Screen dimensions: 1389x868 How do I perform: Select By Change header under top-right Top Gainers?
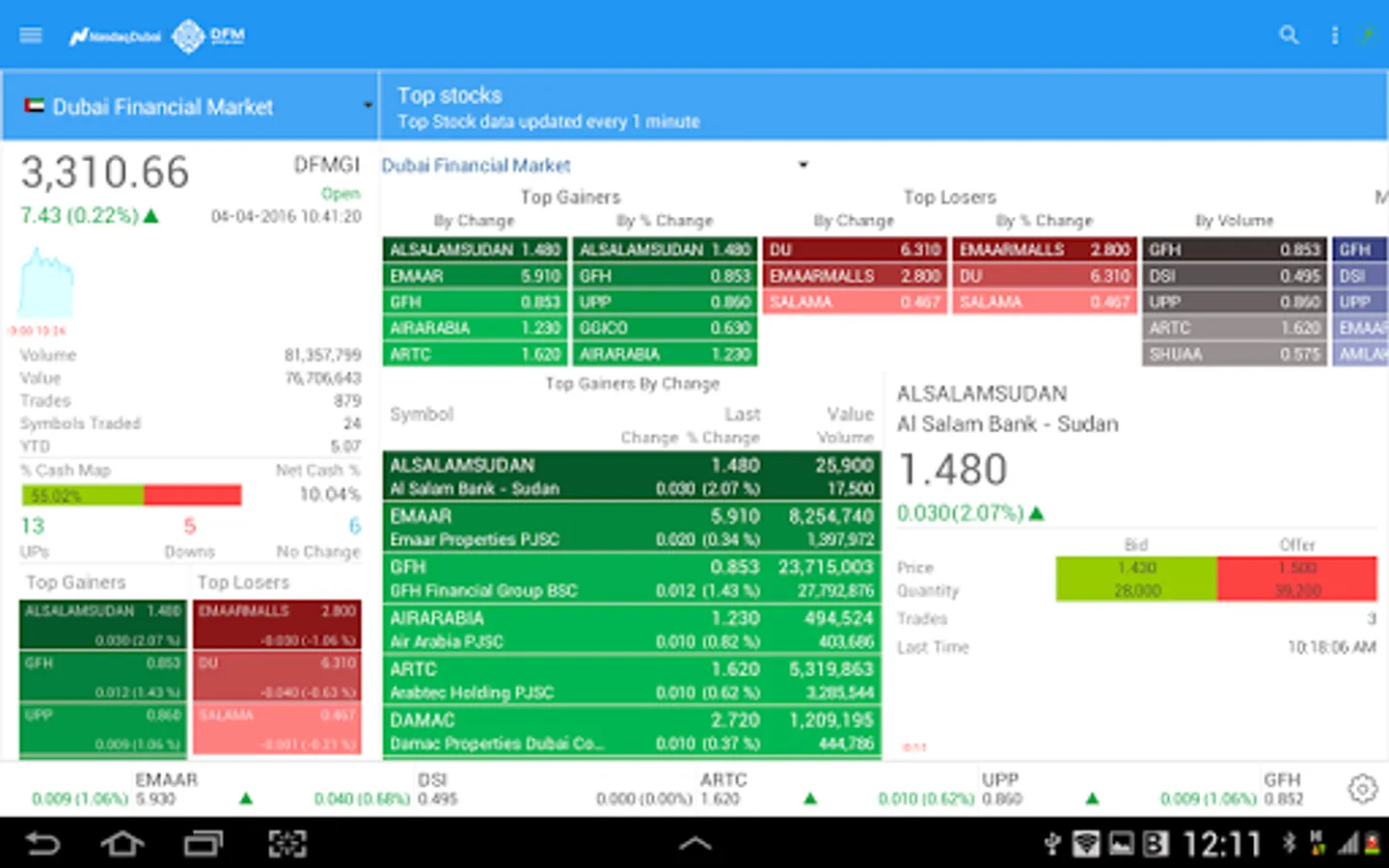(x=474, y=221)
